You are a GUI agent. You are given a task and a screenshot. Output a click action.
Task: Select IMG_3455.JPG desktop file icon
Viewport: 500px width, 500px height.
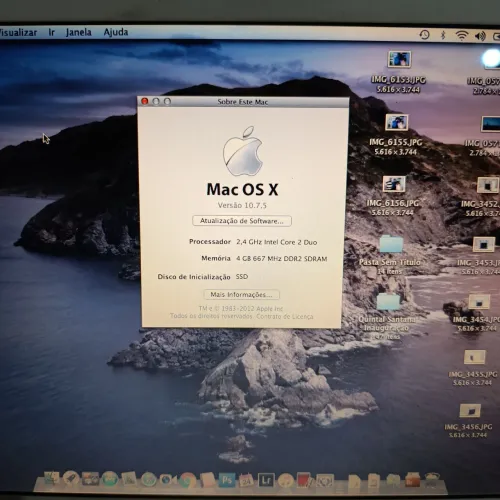click(475, 358)
